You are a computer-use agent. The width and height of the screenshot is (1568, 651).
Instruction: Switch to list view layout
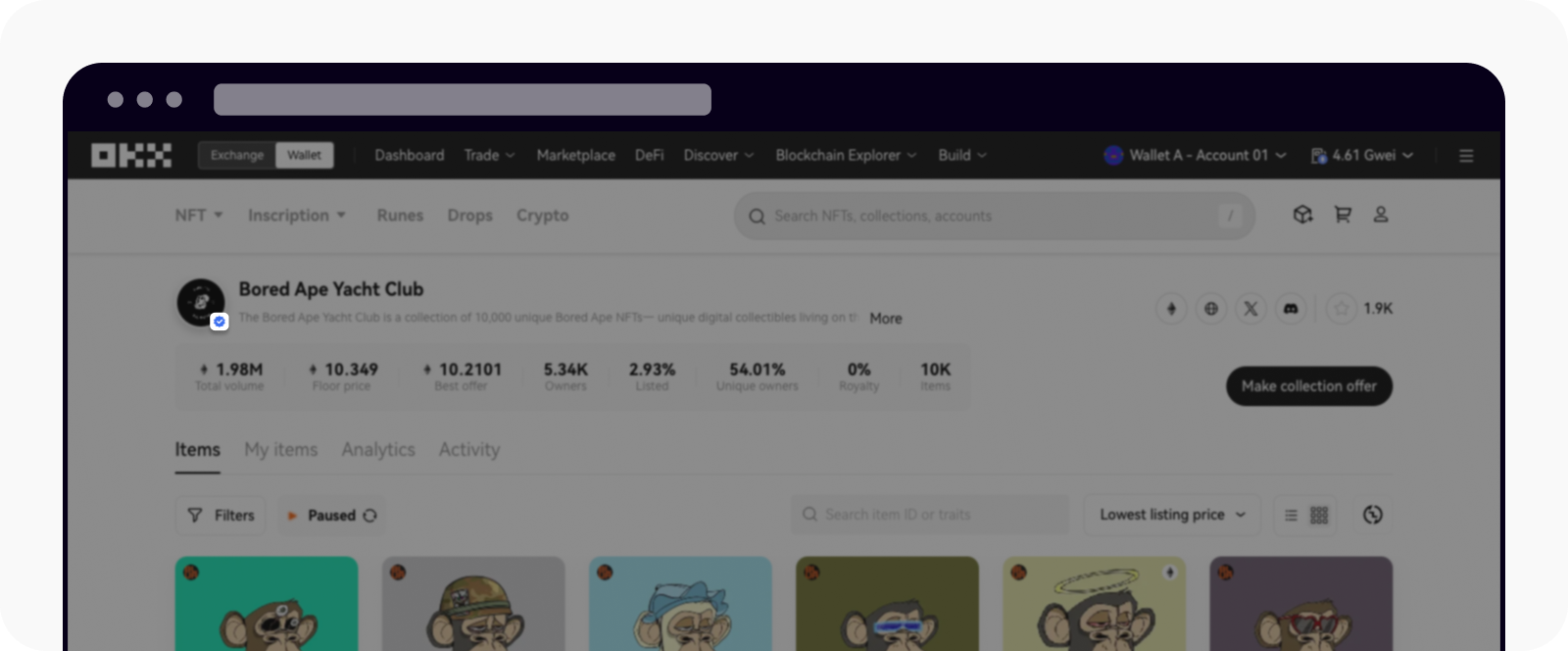point(1291,516)
